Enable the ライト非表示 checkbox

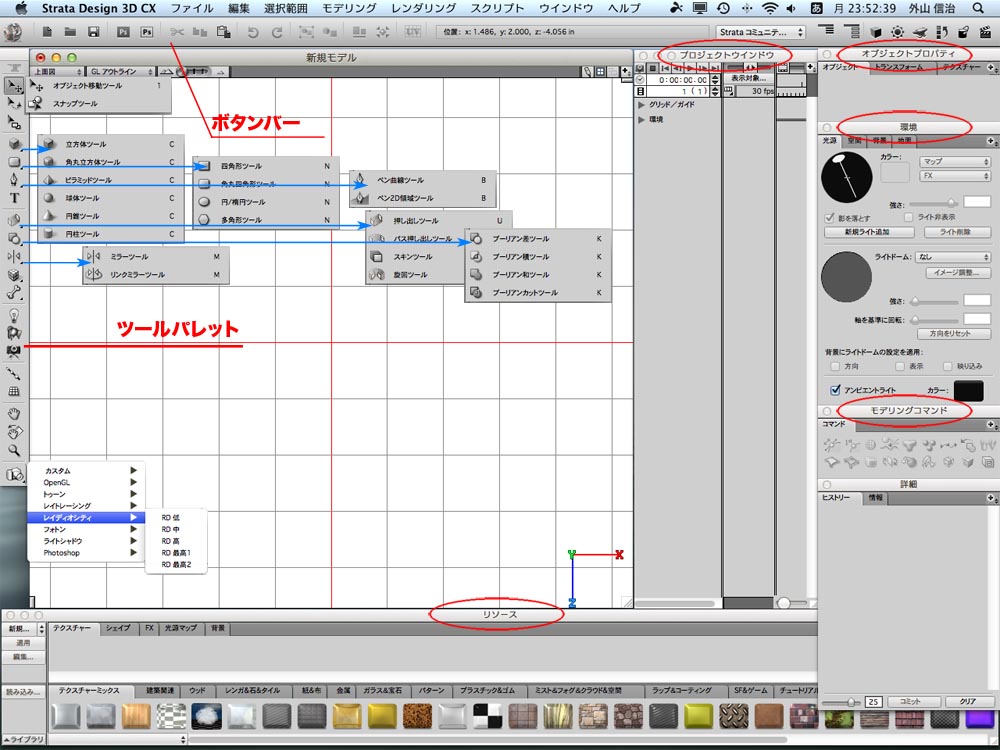click(909, 217)
